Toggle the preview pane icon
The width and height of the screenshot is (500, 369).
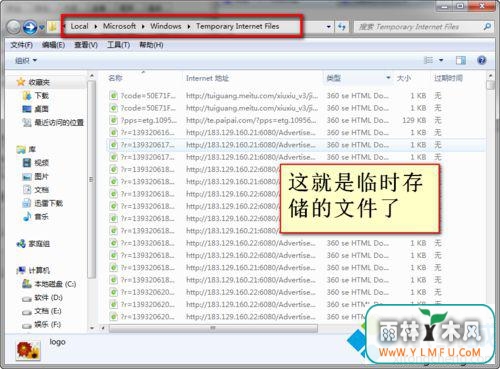(x=461, y=60)
